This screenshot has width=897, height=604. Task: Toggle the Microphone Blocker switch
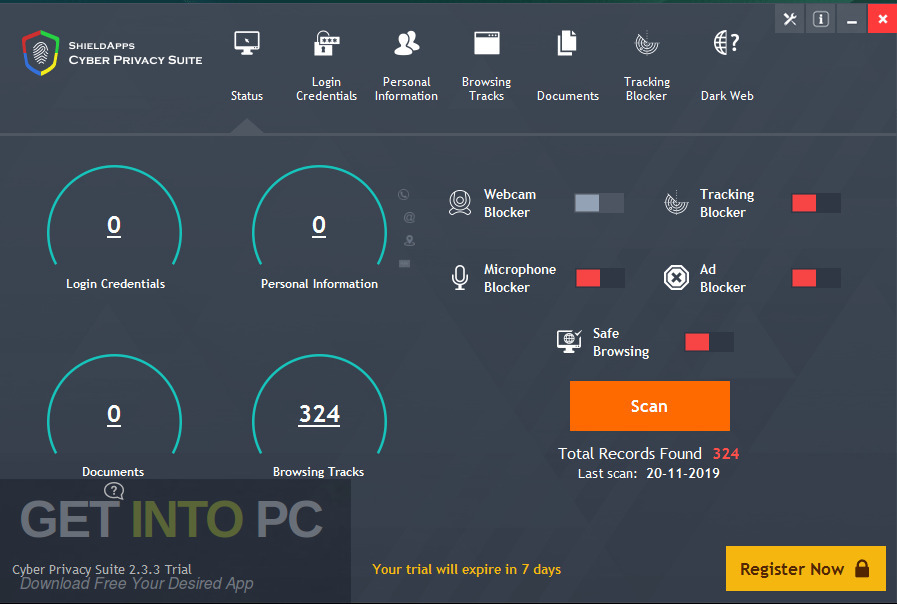click(x=600, y=278)
